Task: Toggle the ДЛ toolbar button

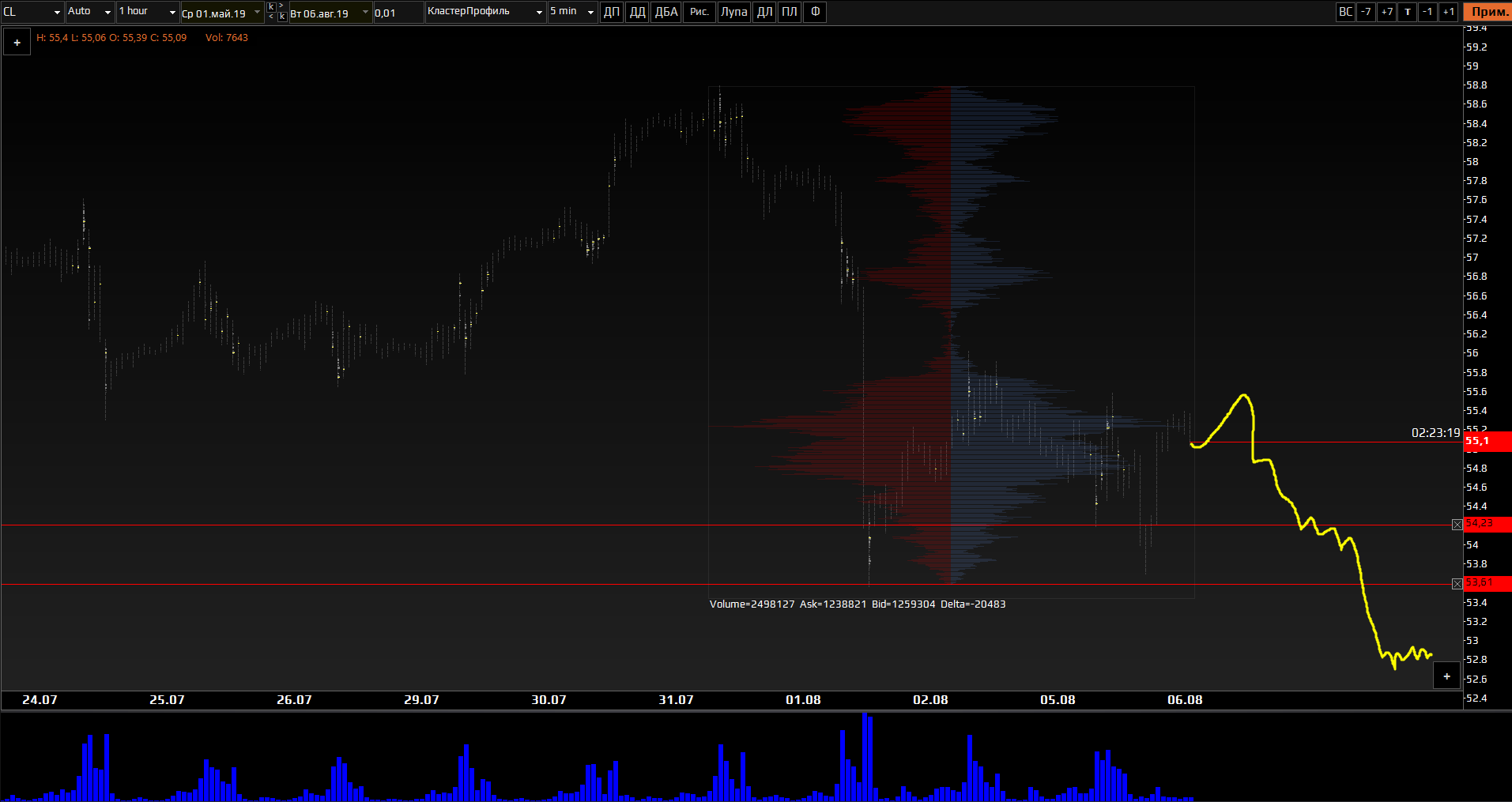Action: pyautogui.click(x=764, y=12)
